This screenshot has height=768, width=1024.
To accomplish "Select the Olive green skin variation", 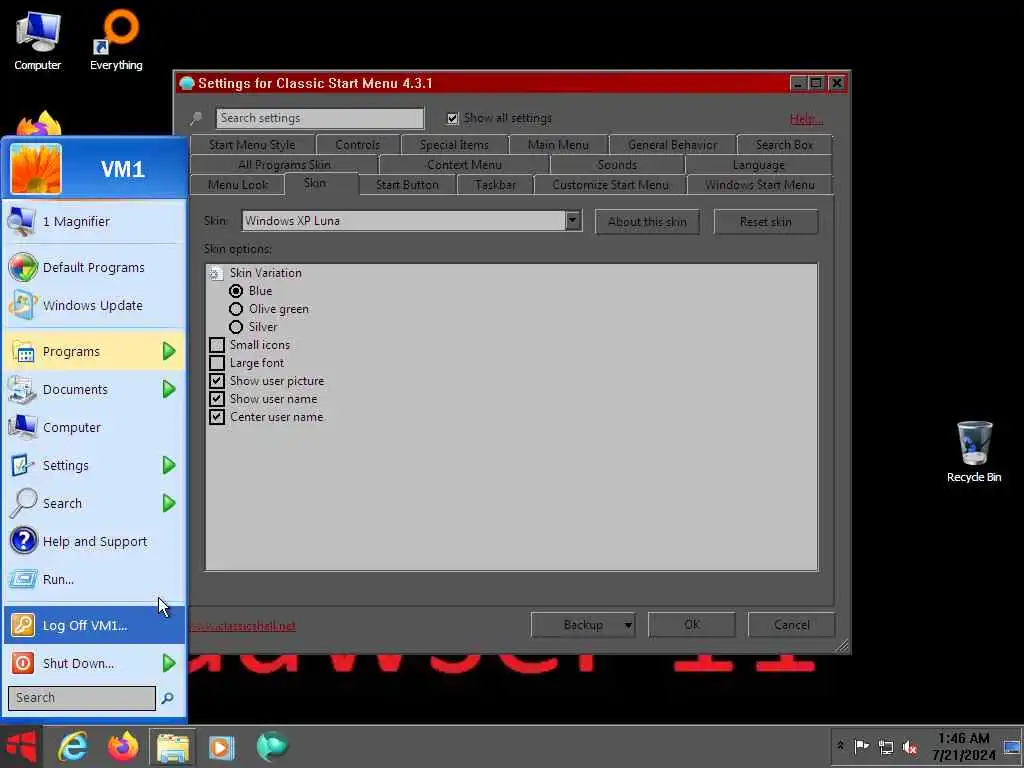I will point(236,309).
